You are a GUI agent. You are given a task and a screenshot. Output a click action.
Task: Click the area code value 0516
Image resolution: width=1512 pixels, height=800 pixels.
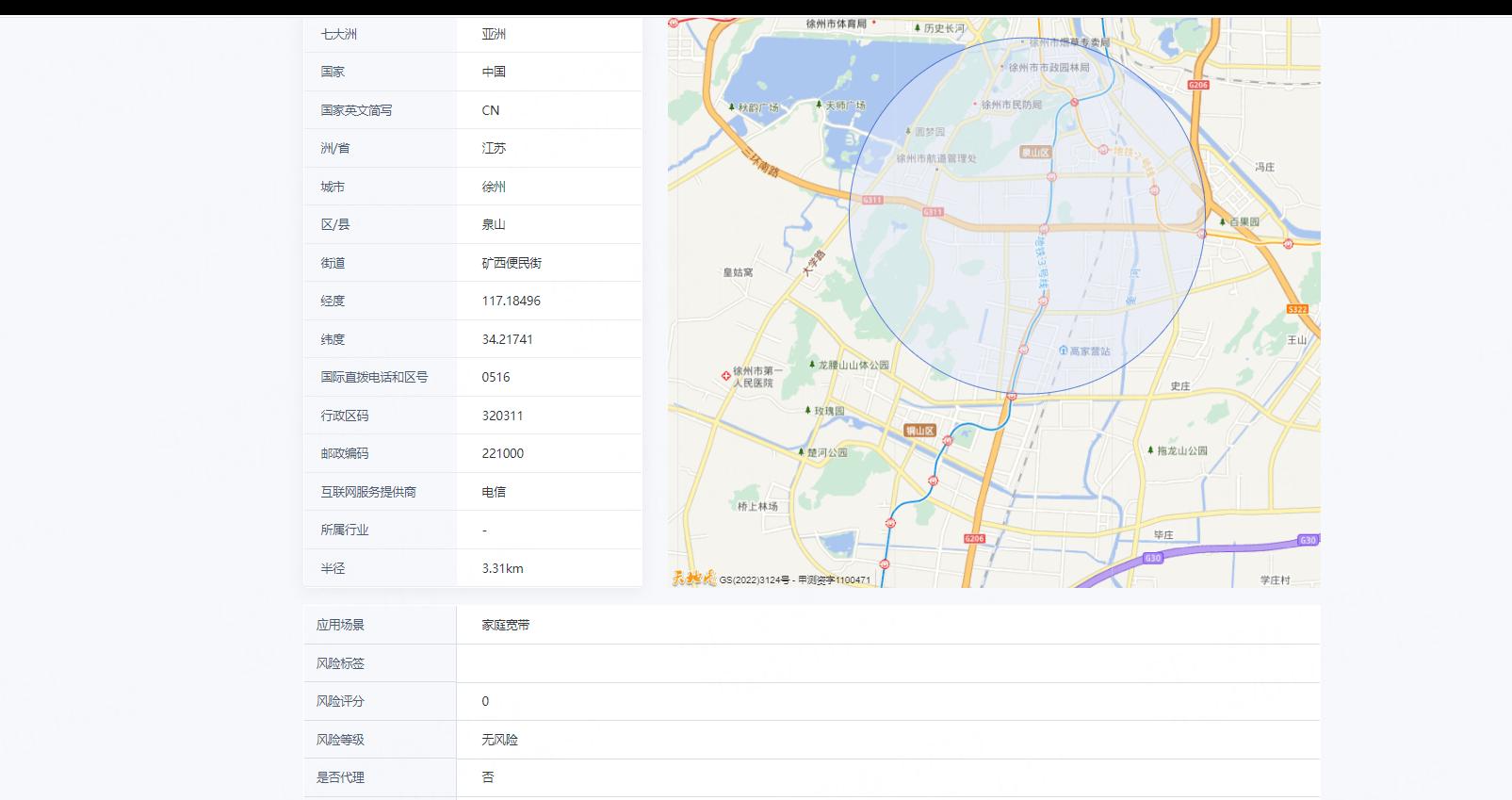click(496, 377)
